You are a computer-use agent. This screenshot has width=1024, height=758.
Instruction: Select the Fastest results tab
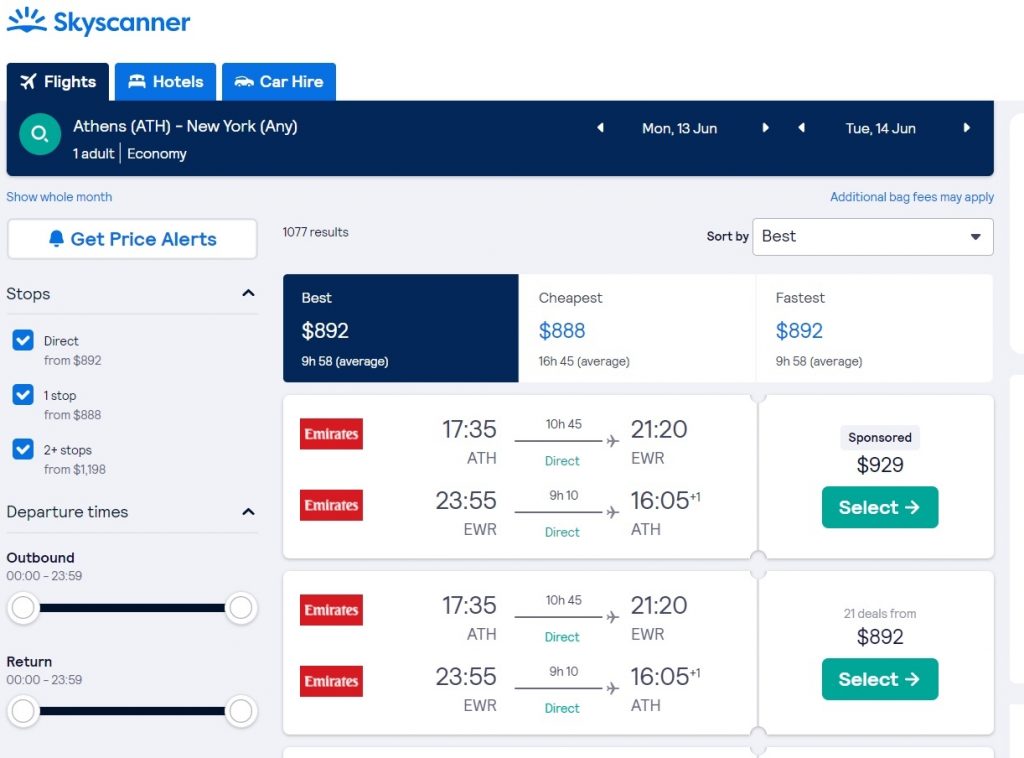874,328
